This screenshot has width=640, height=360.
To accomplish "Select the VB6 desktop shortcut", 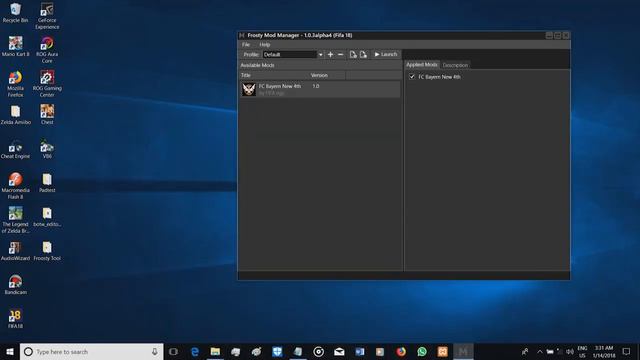I will (47, 149).
